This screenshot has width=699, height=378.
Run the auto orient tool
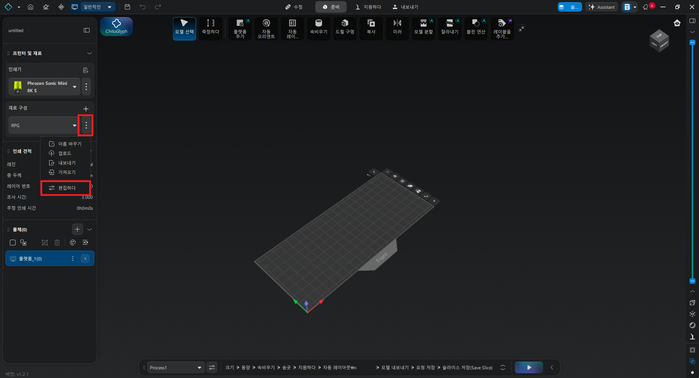pyautogui.click(x=266, y=28)
